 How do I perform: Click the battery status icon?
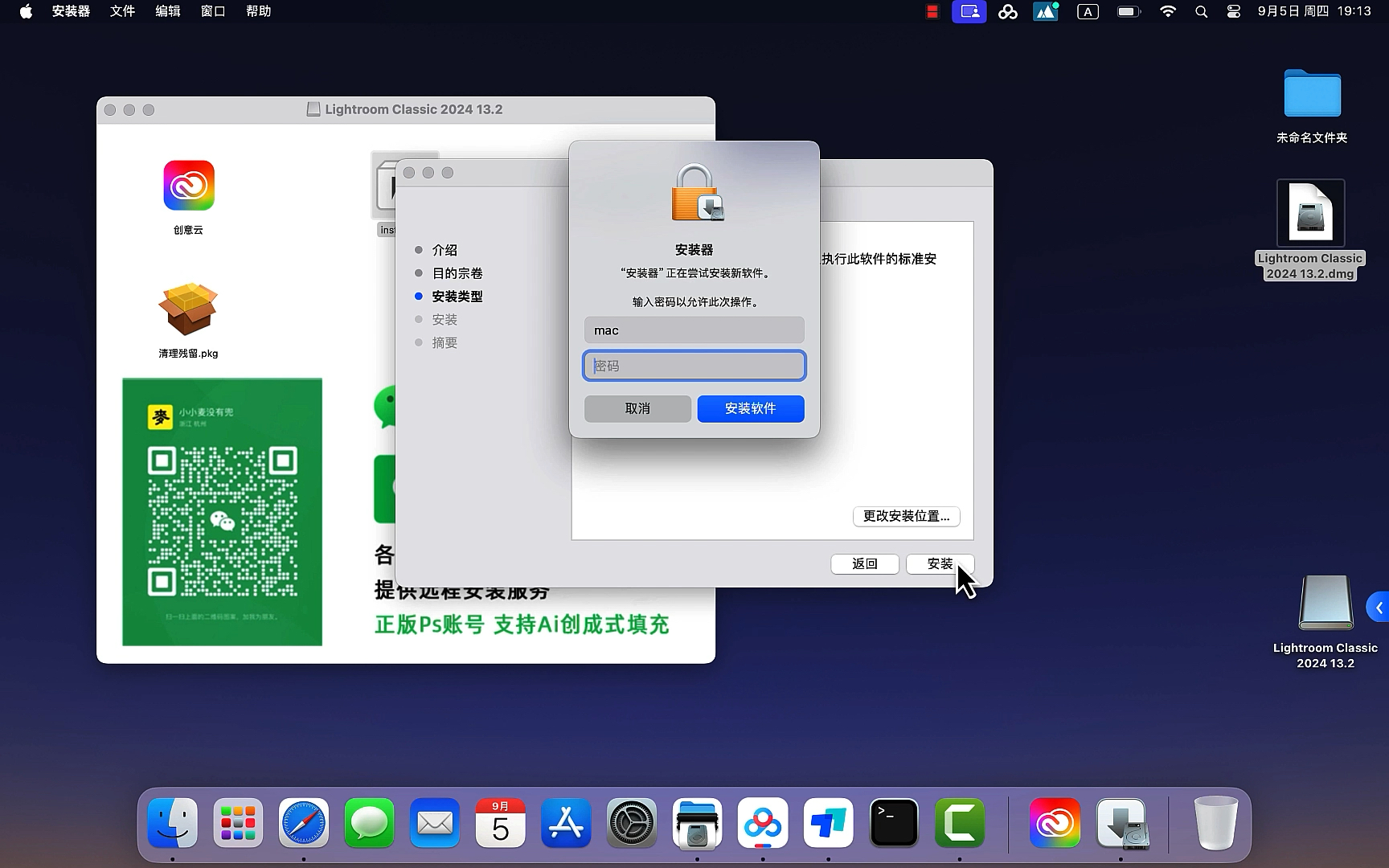1129,11
